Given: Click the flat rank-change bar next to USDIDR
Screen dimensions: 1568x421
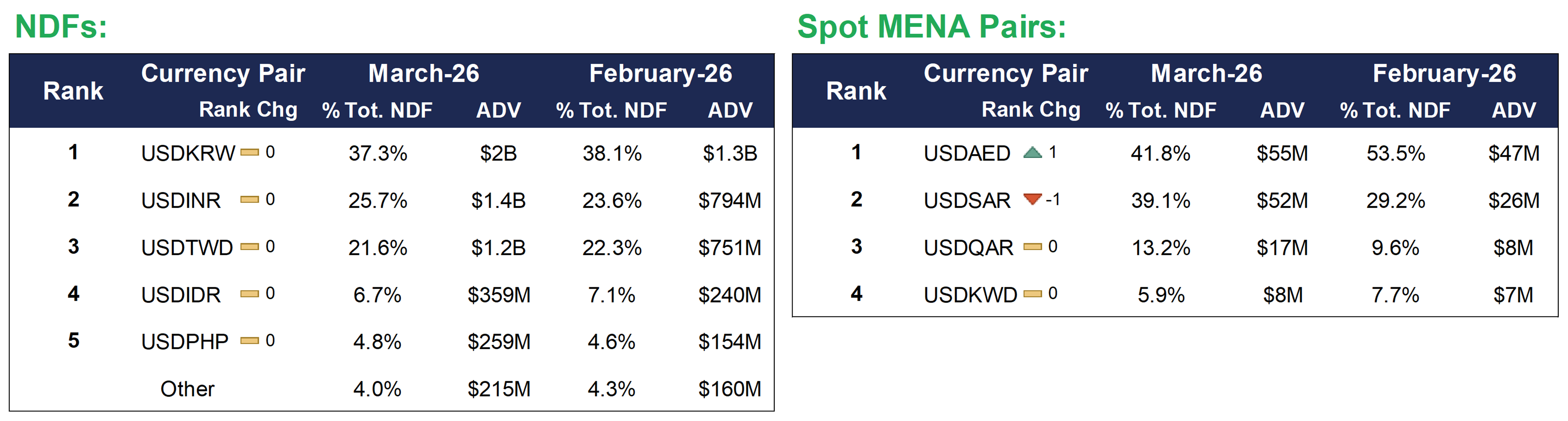Looking at the screenshot, I should pyautogui.click(x=250, y=294).
